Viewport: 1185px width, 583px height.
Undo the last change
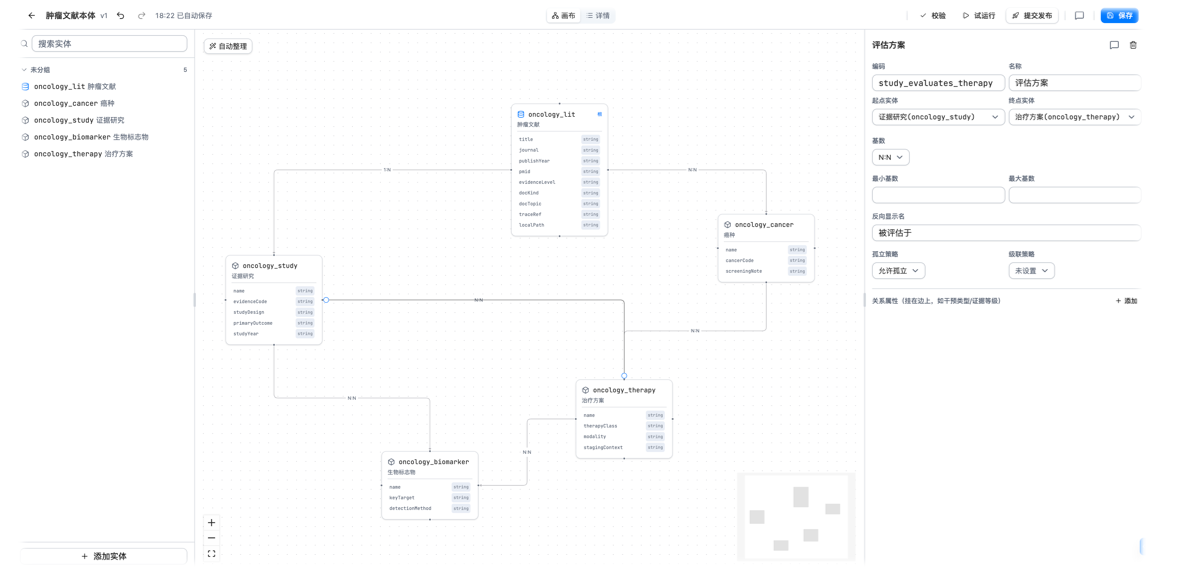[121, 15]
